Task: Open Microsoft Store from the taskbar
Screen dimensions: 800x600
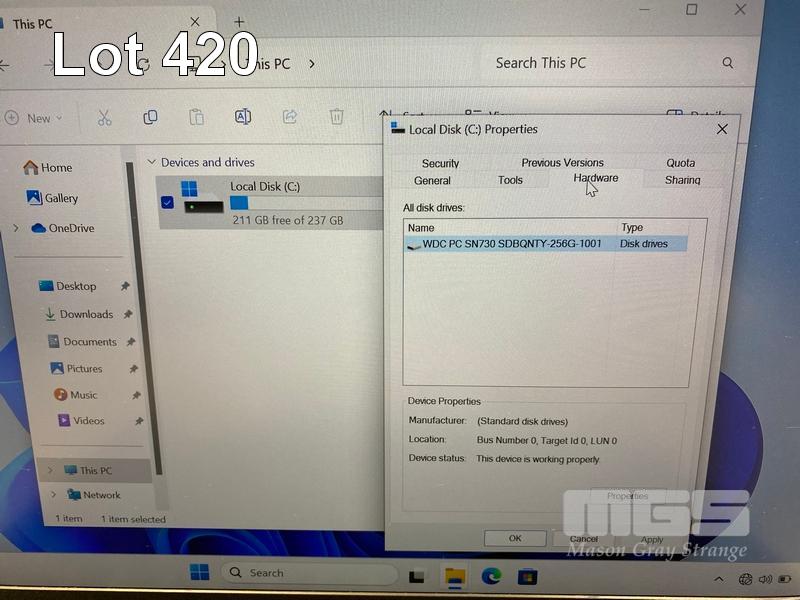Action: (x=527, y=575)
